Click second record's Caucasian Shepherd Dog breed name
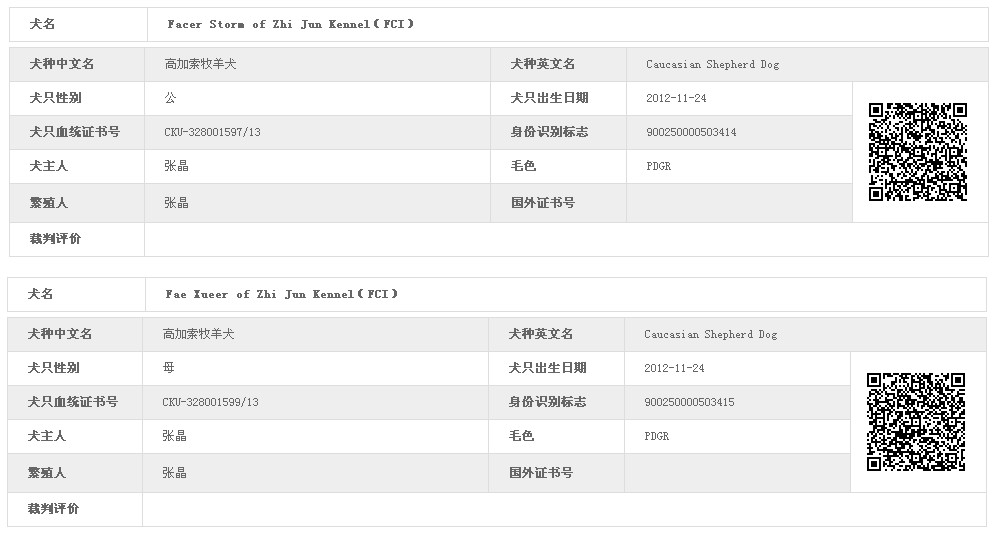 pyautogui.click(x=710, y=334)
